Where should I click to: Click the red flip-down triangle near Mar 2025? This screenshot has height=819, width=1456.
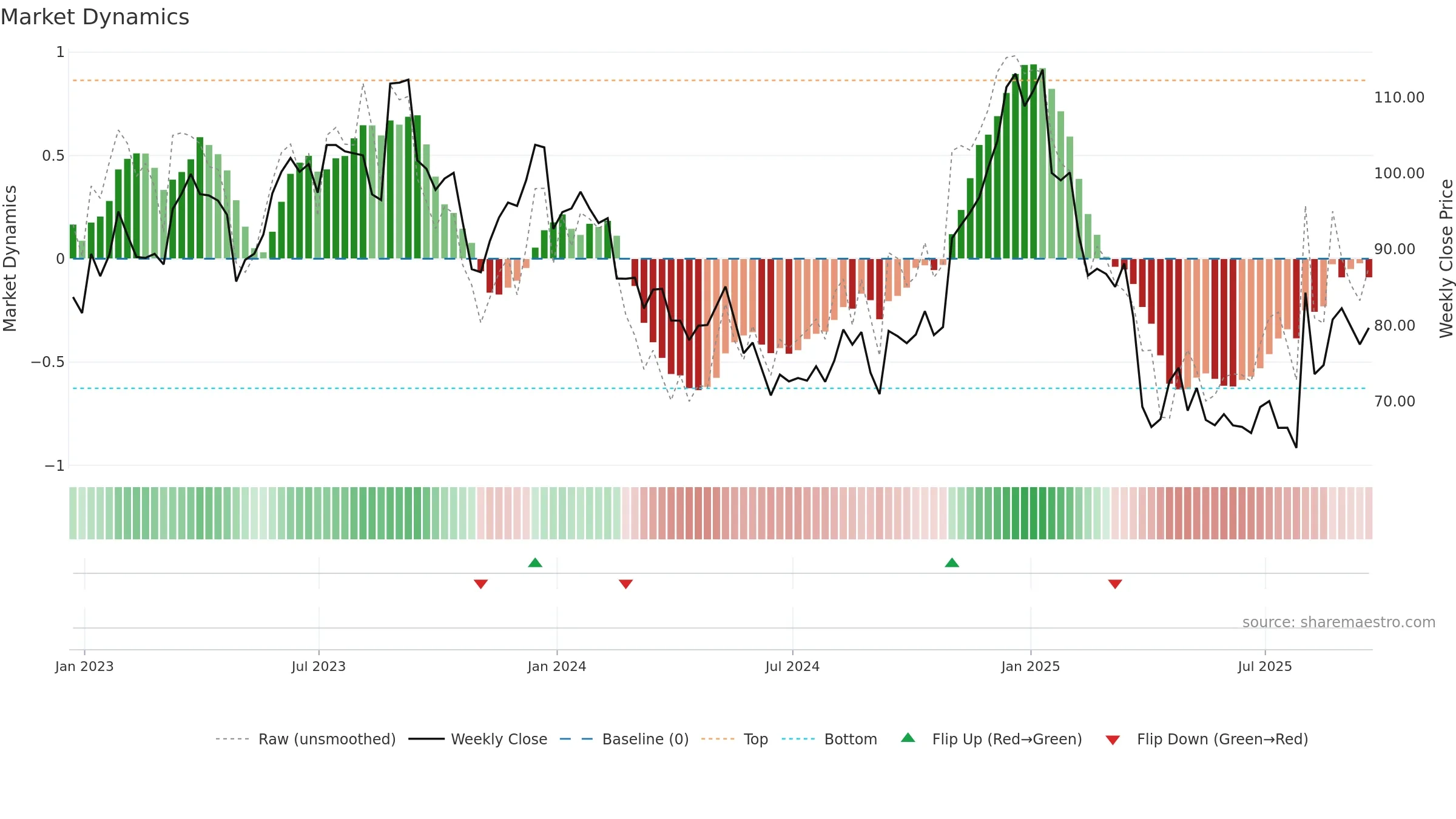click(x=1115, y=584)
